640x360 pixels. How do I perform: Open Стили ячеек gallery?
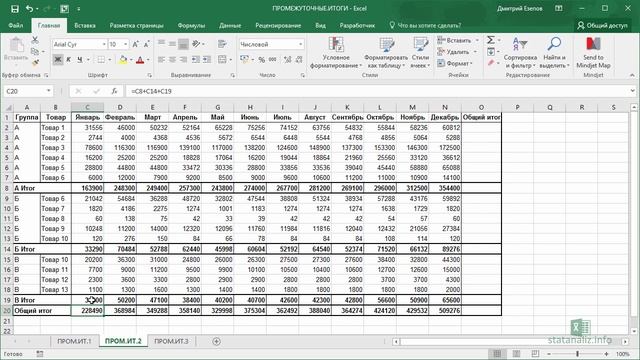point(420,52)
